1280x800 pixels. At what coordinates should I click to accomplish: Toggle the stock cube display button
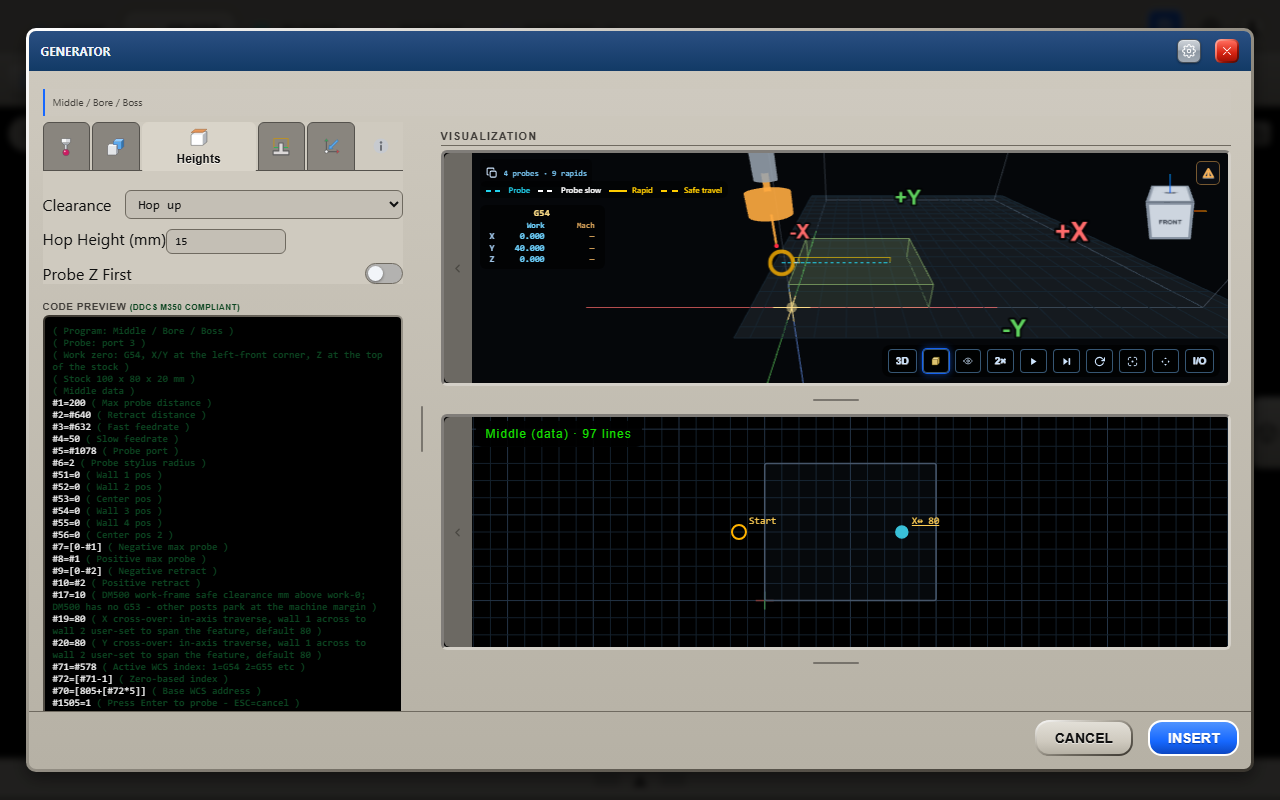tap(935, 361)
